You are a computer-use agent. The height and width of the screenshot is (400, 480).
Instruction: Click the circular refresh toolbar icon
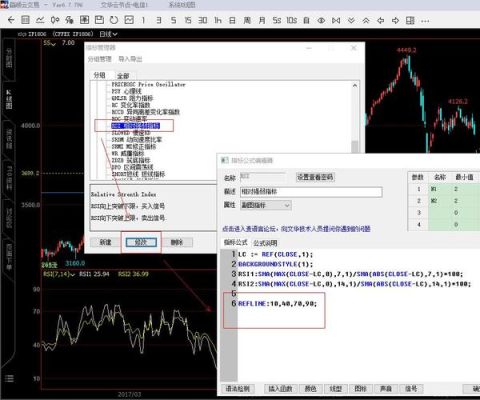(114, 20)
